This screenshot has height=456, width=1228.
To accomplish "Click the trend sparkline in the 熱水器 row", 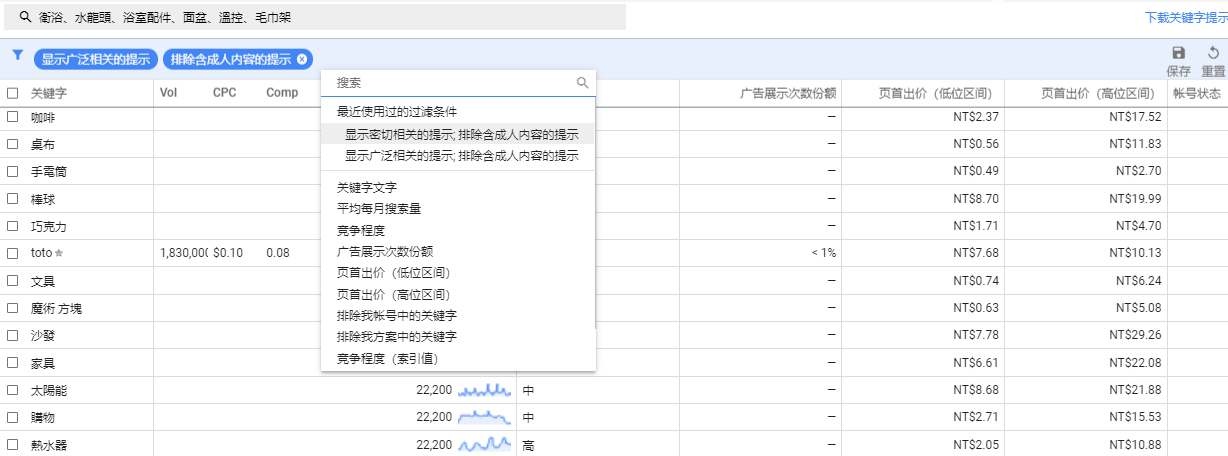I will coord(485,444).
